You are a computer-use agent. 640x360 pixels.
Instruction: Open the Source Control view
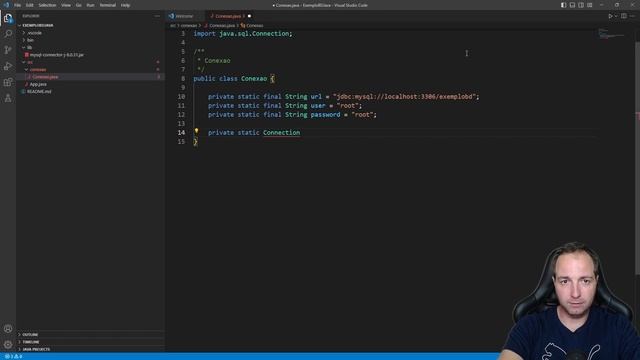(x=8, y=50)
